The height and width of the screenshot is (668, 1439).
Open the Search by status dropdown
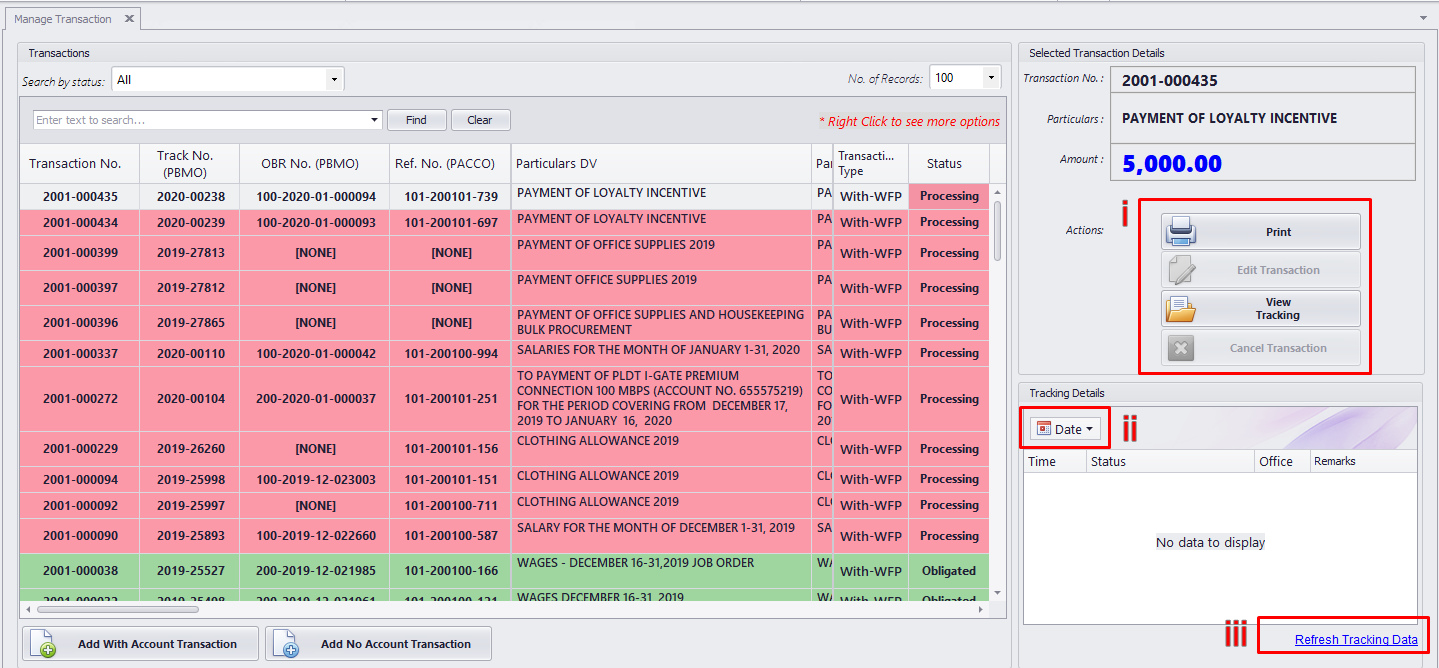[x=334, y=79]
